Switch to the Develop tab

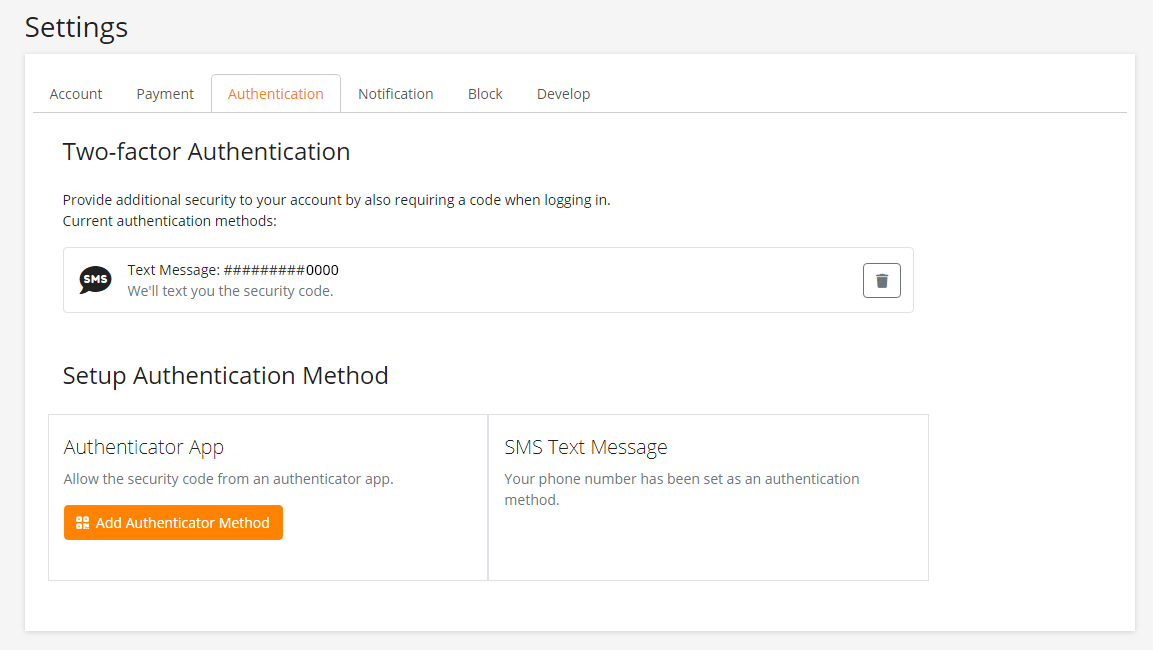click(x=563, y=94)
